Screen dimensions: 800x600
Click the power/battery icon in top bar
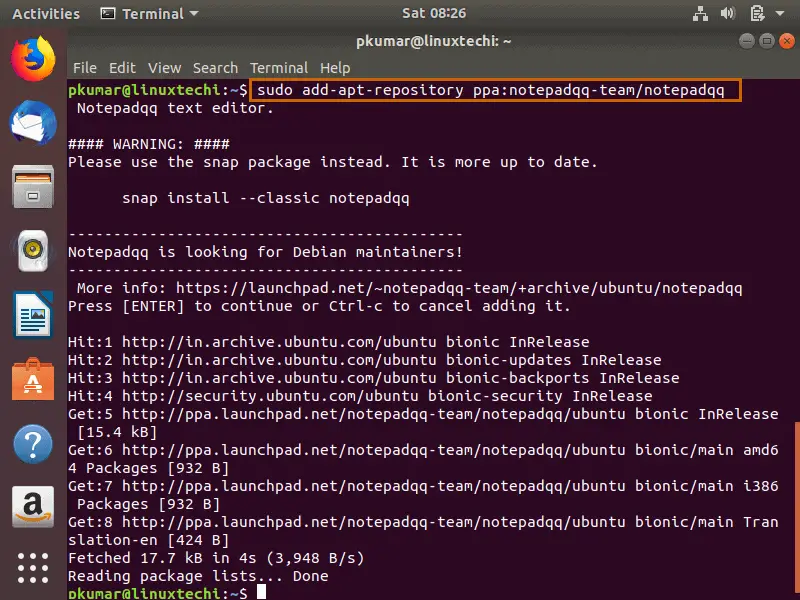757,13
